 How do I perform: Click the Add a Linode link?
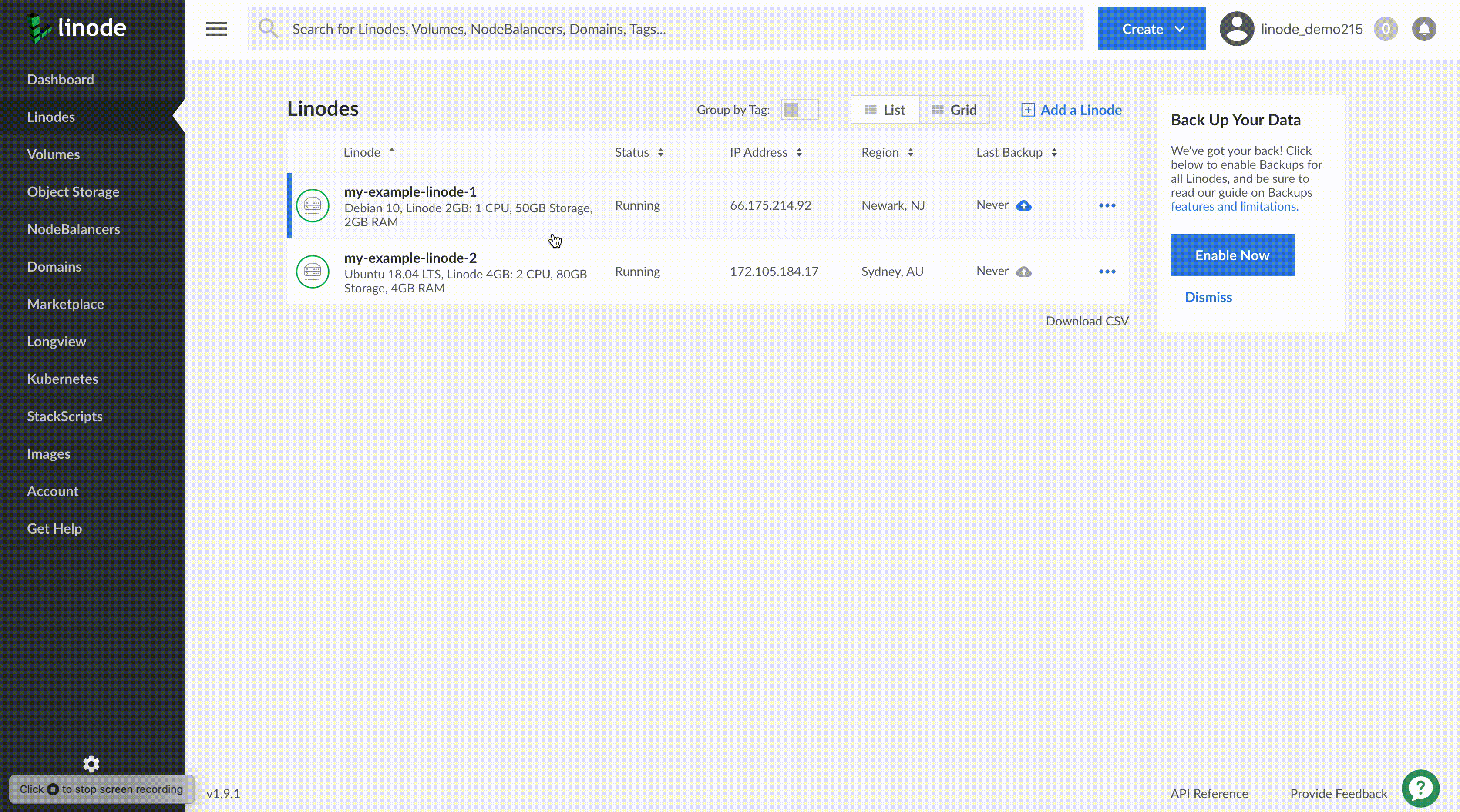1071,110
